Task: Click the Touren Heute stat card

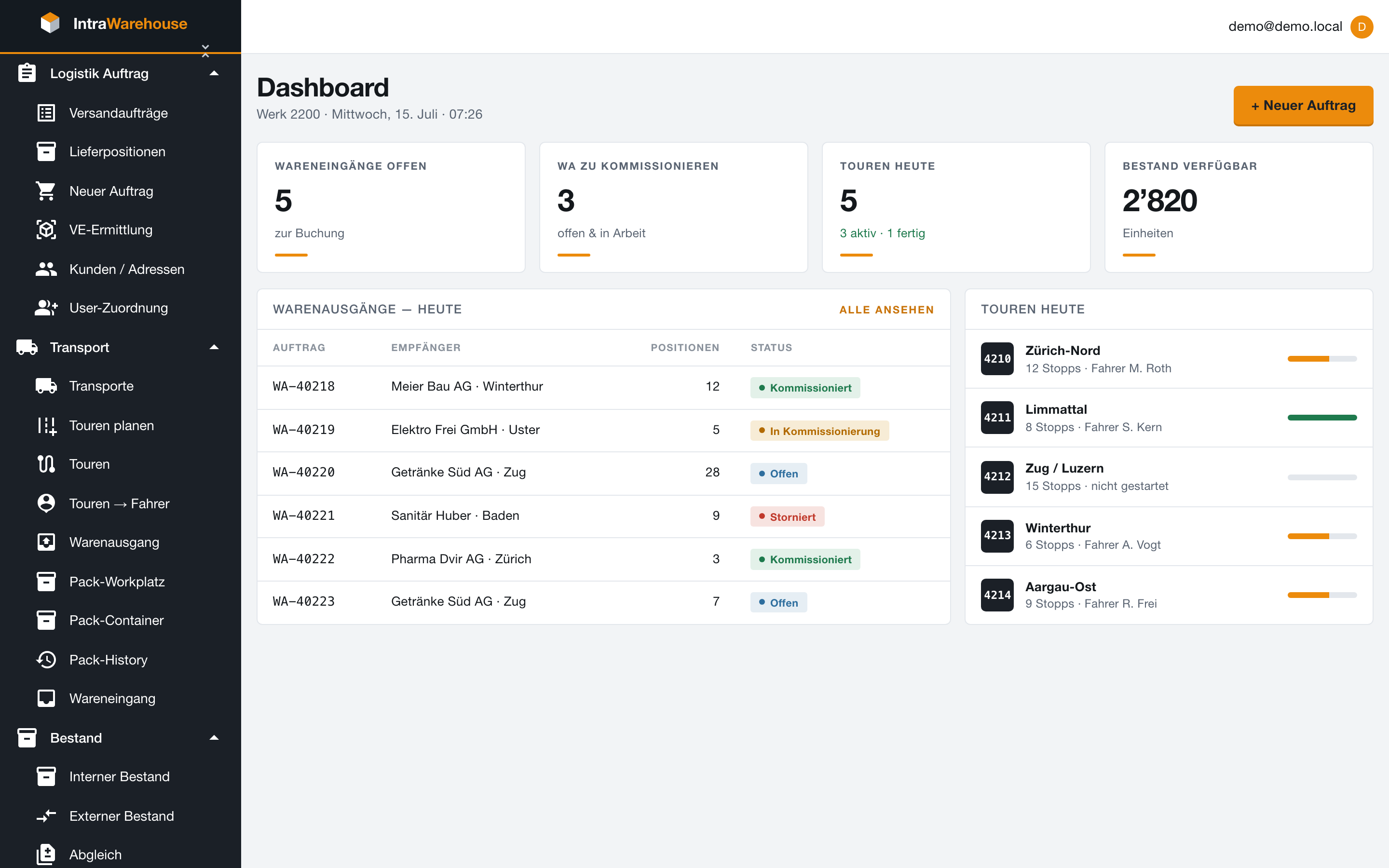Action: pos(955,207)
